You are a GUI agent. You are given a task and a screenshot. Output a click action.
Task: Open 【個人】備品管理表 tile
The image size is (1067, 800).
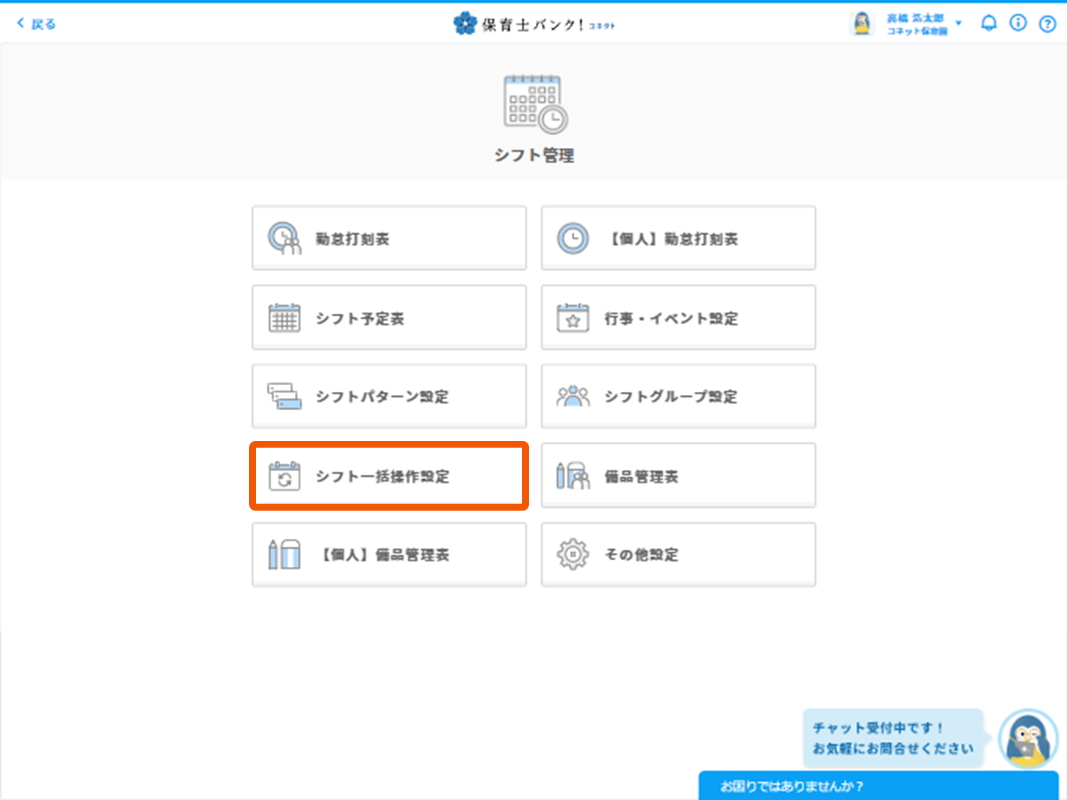pyautogui.click(x=388, y=555)
